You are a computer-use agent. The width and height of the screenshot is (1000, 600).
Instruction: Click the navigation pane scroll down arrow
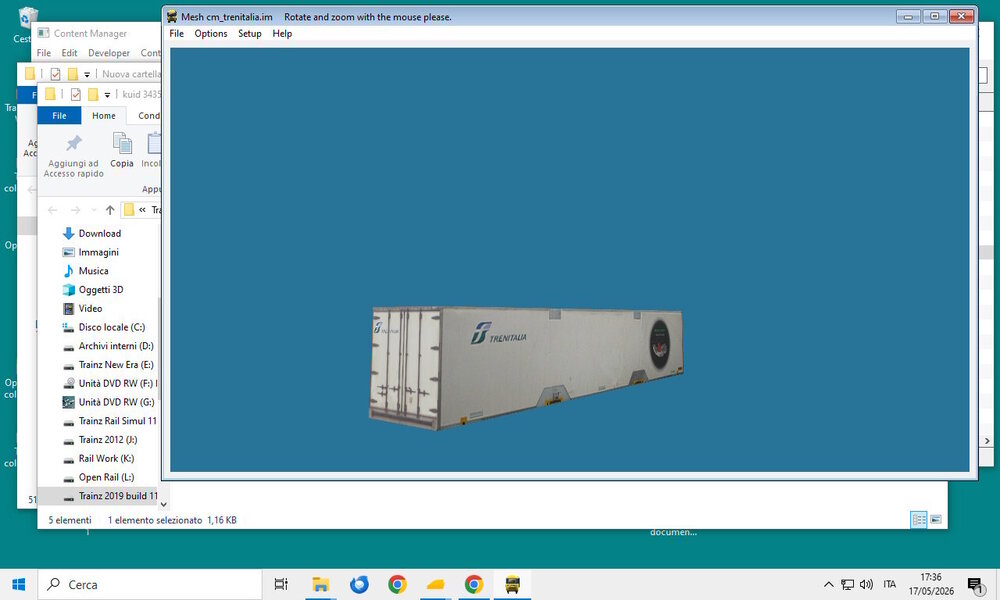(x=163, y=504)
